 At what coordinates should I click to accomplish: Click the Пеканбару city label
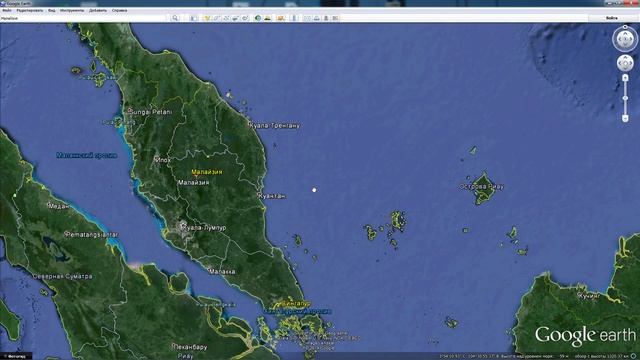191,347
